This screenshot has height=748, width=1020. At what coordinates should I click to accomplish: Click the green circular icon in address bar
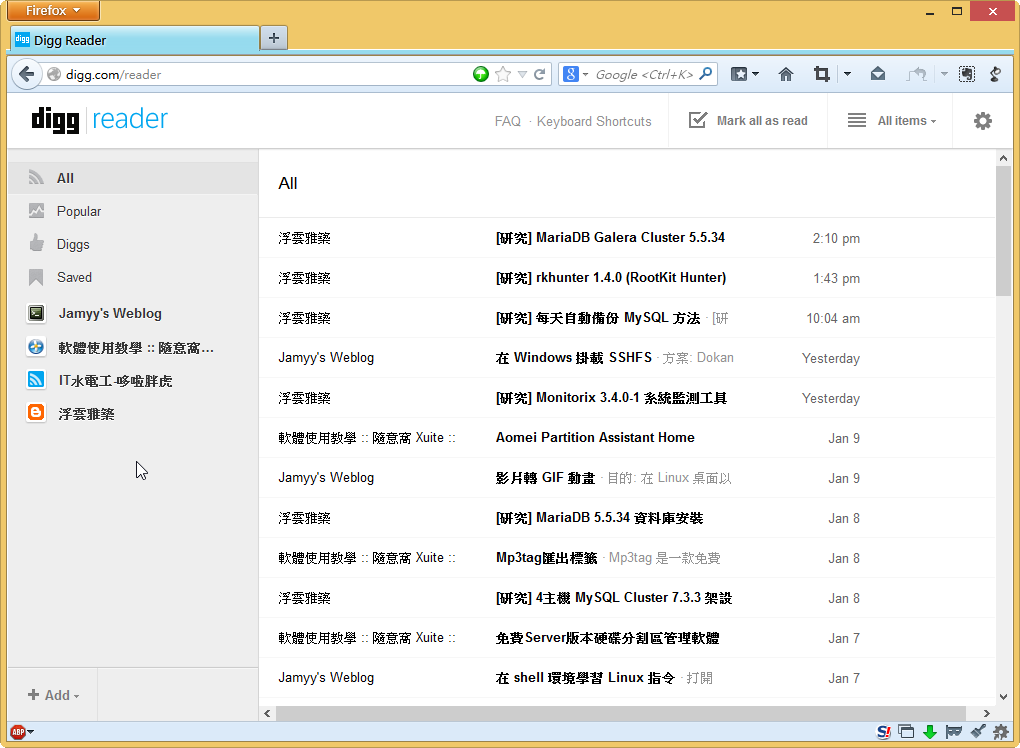[481, 74]
